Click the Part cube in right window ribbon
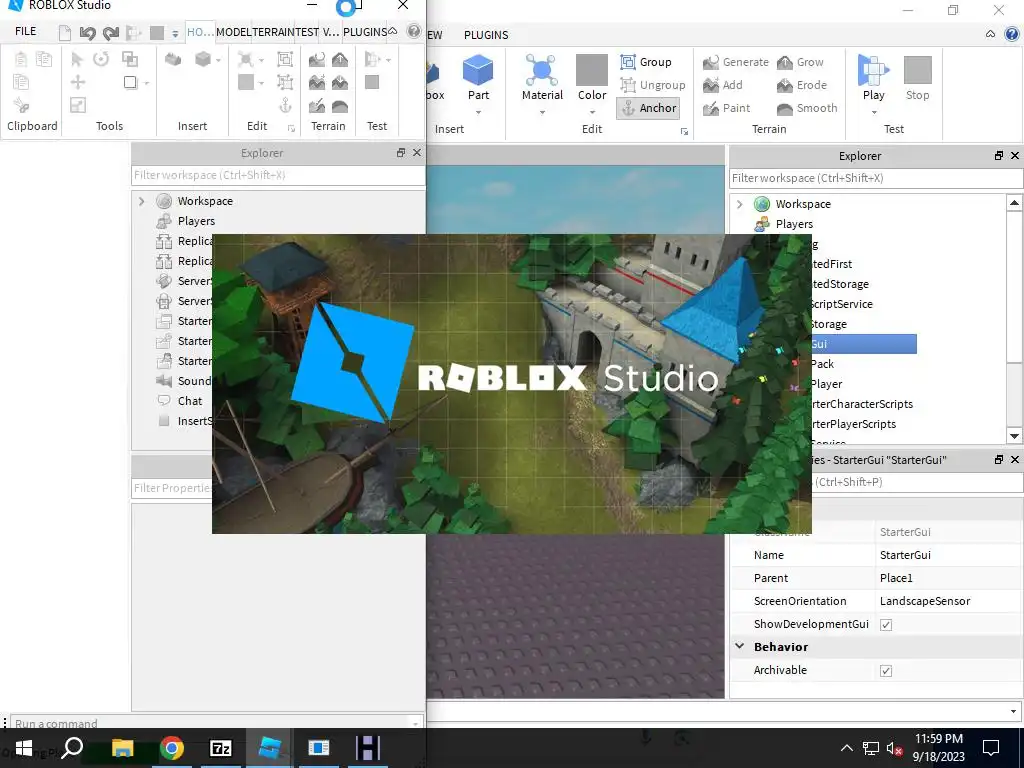1024x768 pixels. (x=478, y=71)
